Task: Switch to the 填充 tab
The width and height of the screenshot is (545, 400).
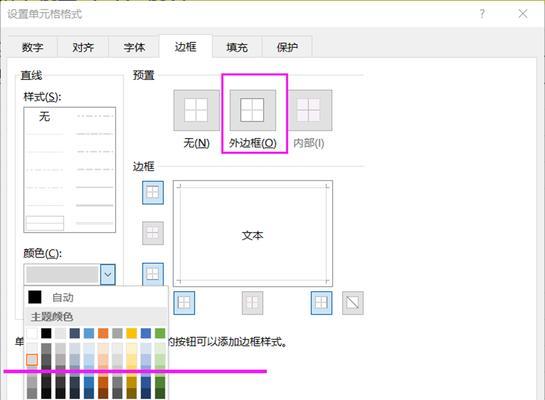Action: [x=237, y=47]
